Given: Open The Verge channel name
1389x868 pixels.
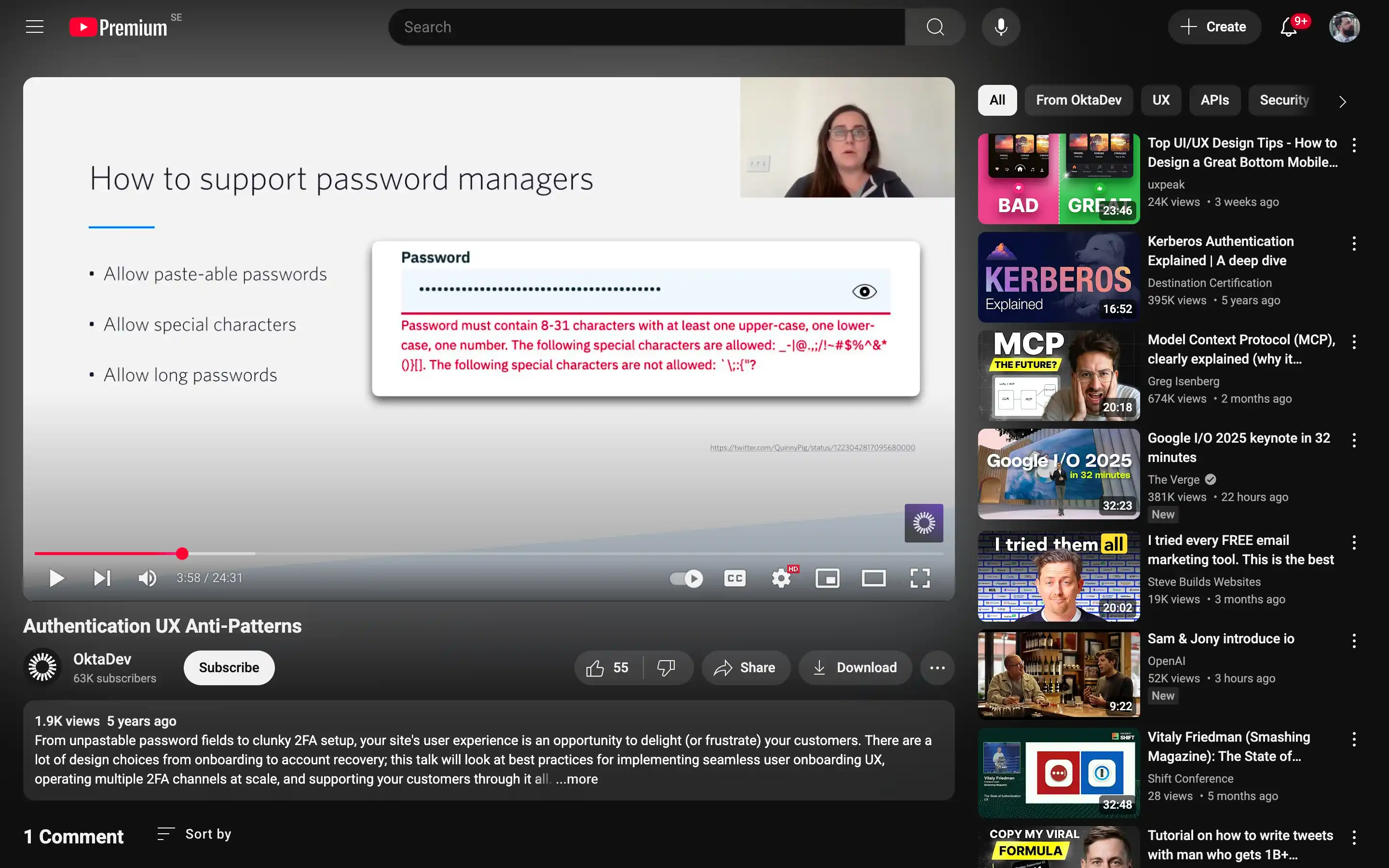Looking at the screenshot, I should pos(1173,479).
